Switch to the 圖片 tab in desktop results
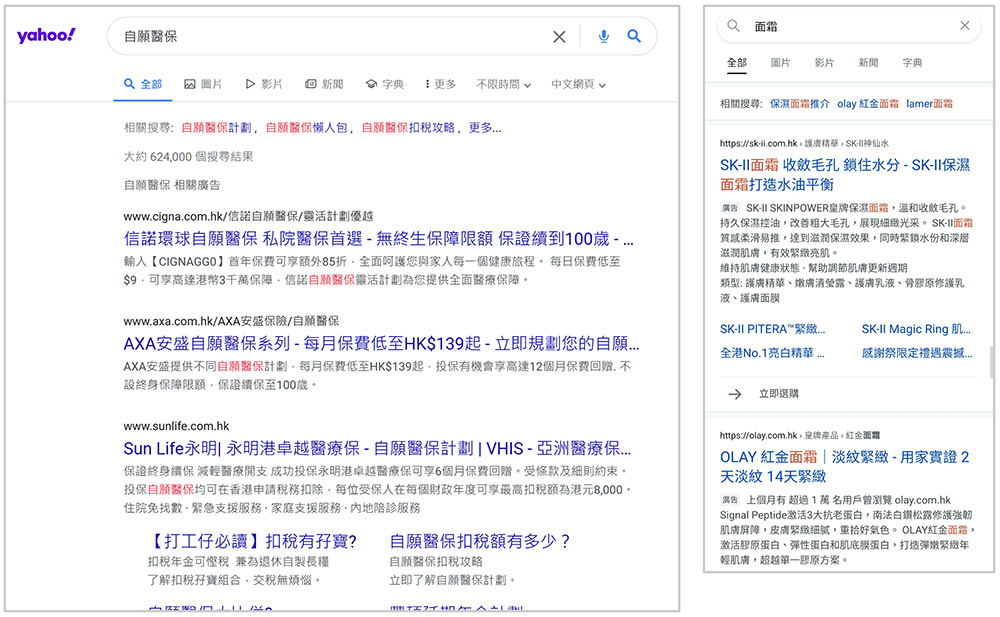 (203, 84)
